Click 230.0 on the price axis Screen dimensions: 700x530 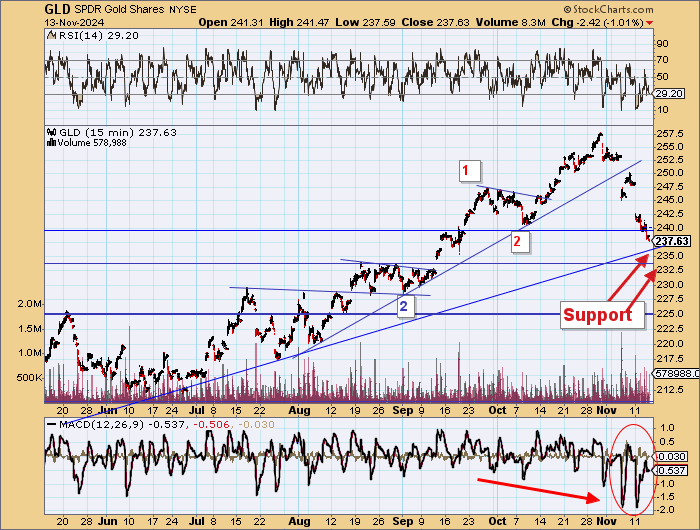pyautogui.click(x=670, y=284)
